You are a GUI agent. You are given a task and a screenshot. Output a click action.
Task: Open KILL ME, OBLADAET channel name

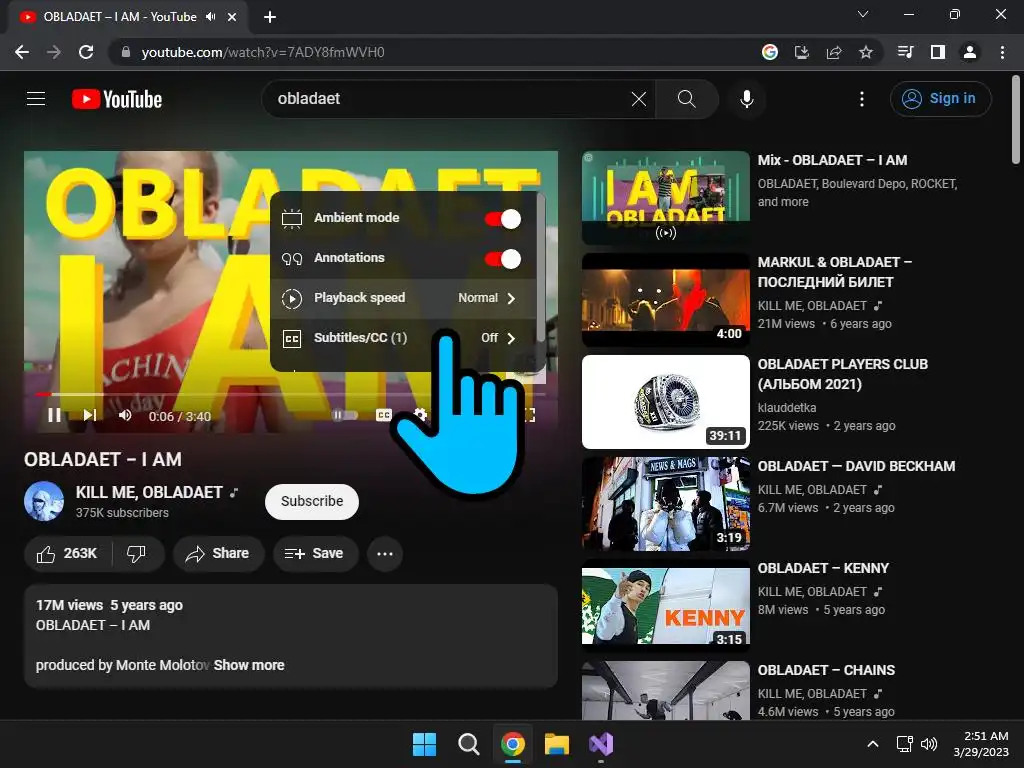point(149,492)
